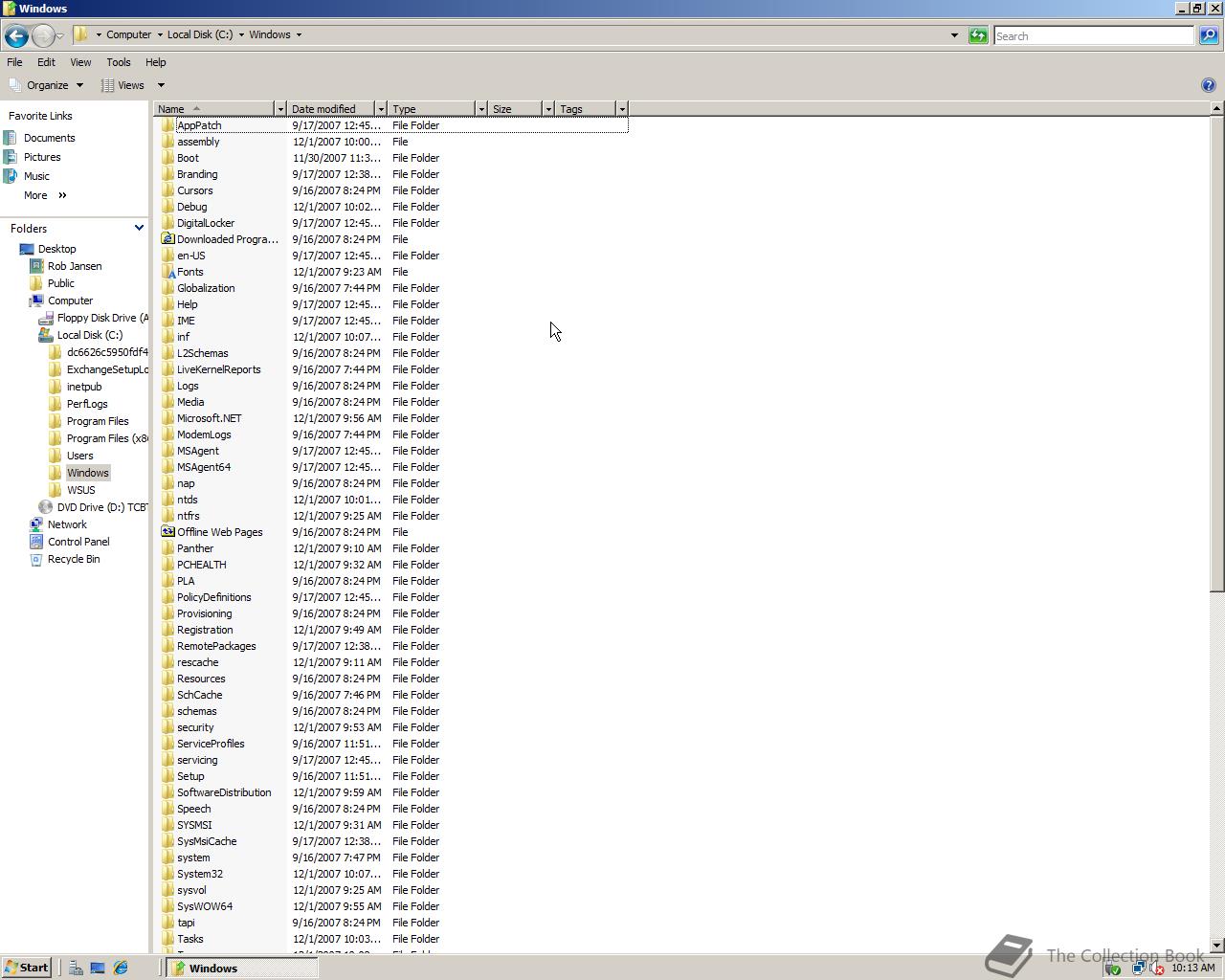
Task: Click the Pictures favorite link icon
Action: click(x=11, y=157)
